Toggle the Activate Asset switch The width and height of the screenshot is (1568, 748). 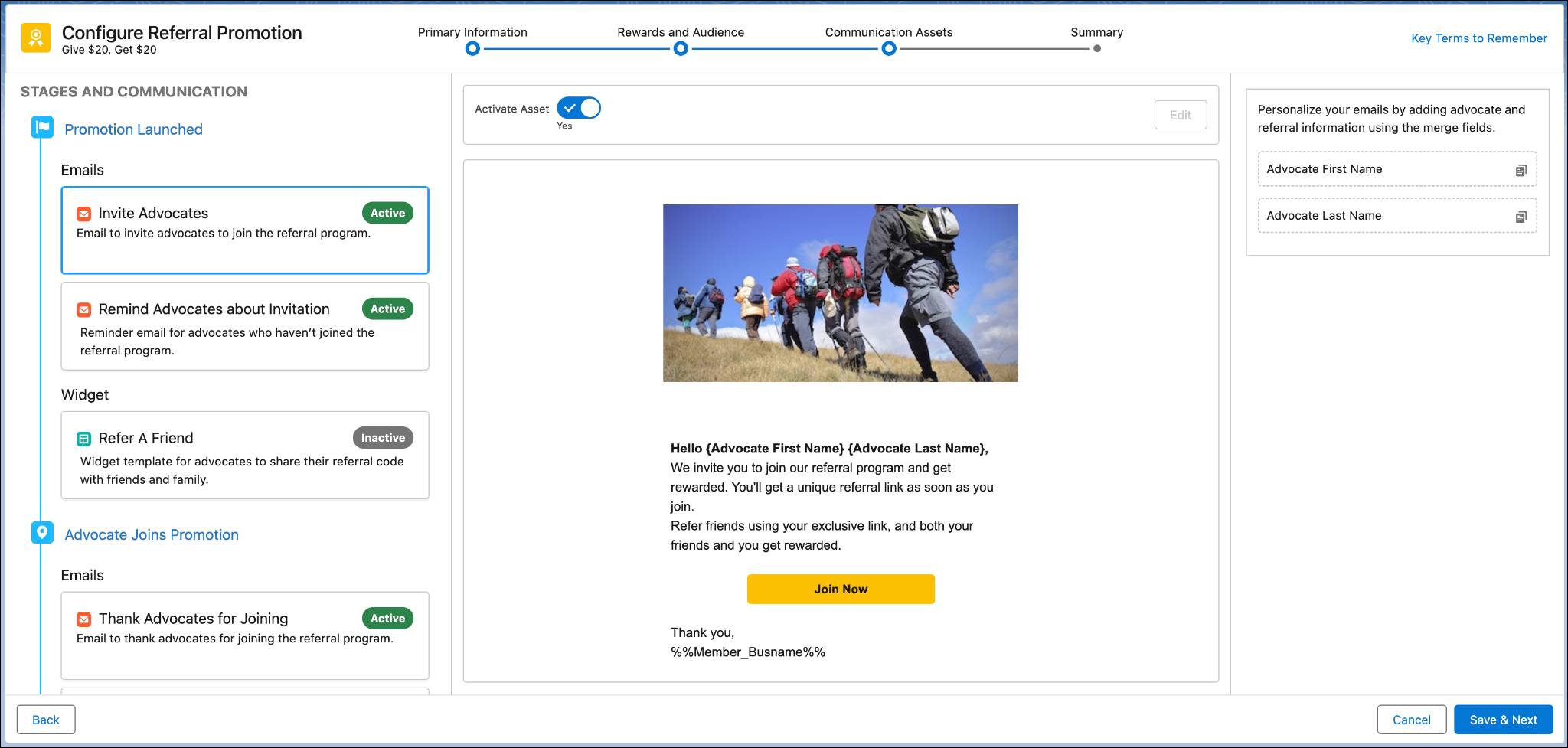point(579,108)
